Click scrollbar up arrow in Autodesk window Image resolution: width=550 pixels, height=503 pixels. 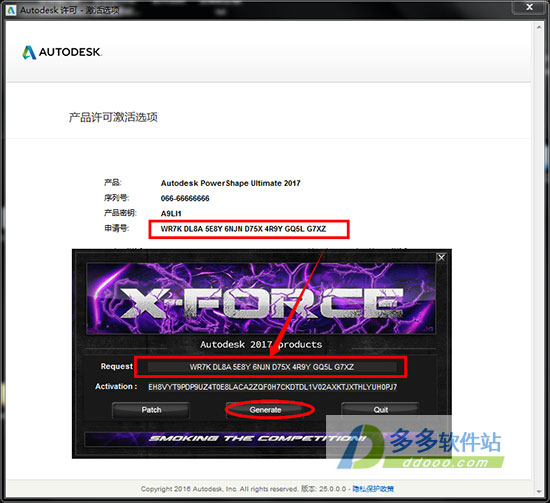(x=539, y=27)
